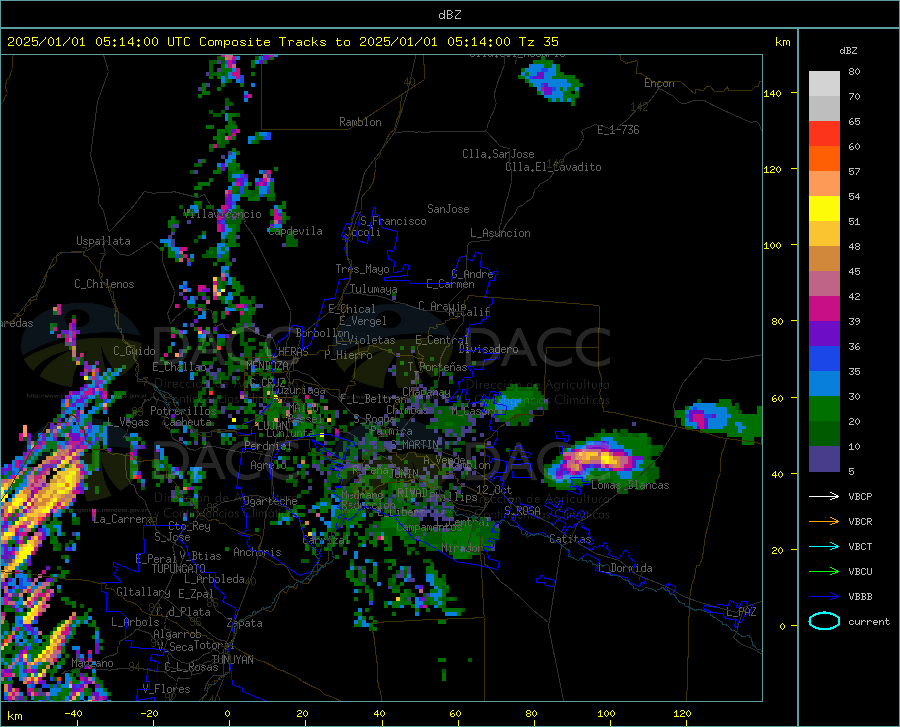The height and width of the screenshot is (727, 900).
Task: Click the 140 km y-axis tick label
Action: click(772, 93)
